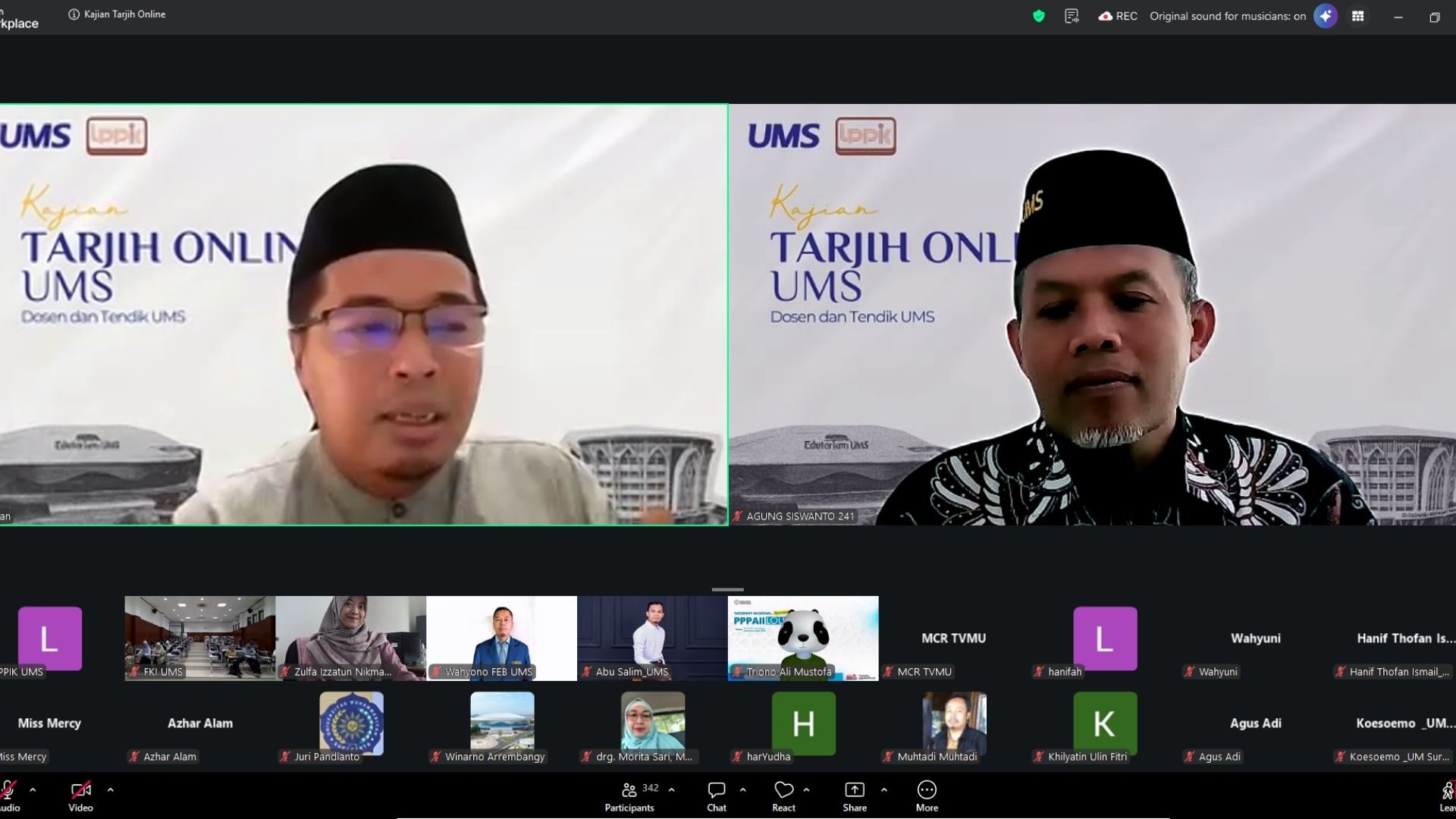Open the meeting notes icon in the top bar
Image resolution: width=1456 pixels, height=819 pixels.
click(x=1072, y=16)
